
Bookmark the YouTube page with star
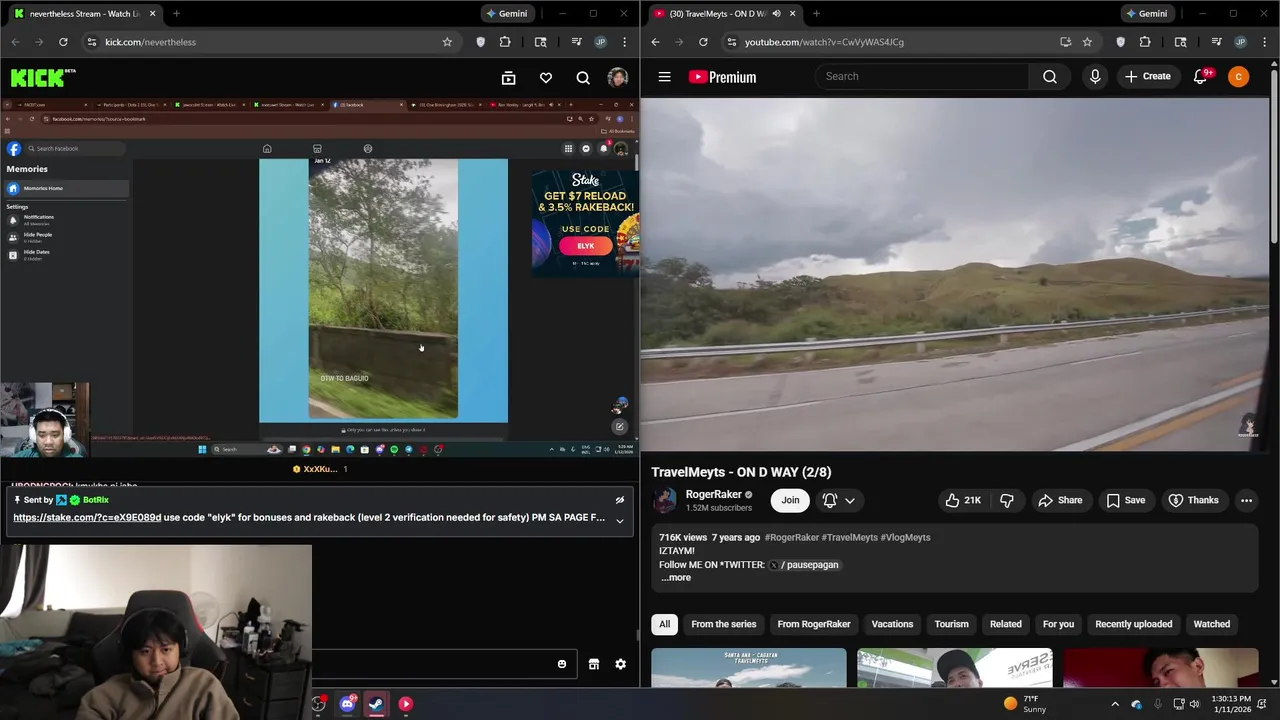pos(1087,42)
